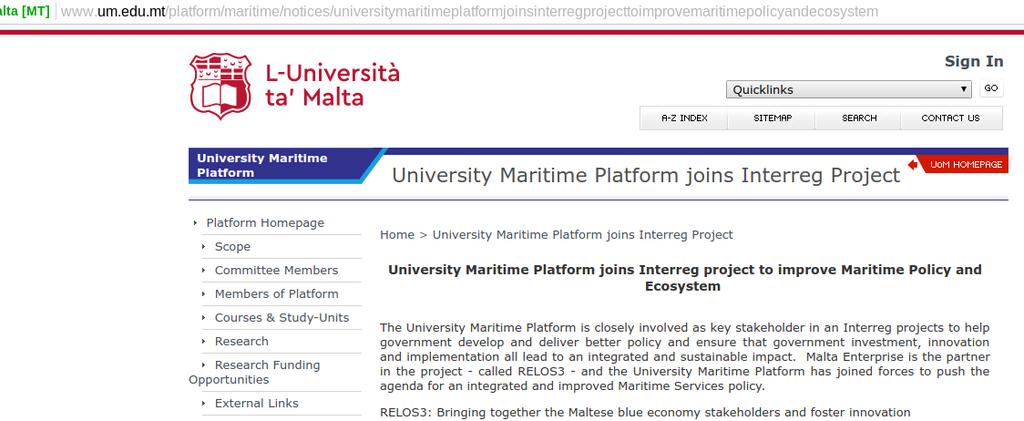Open Courses & Study-Units sidebar link
This screenshot has width=1024, height=421.
[281, 318]
